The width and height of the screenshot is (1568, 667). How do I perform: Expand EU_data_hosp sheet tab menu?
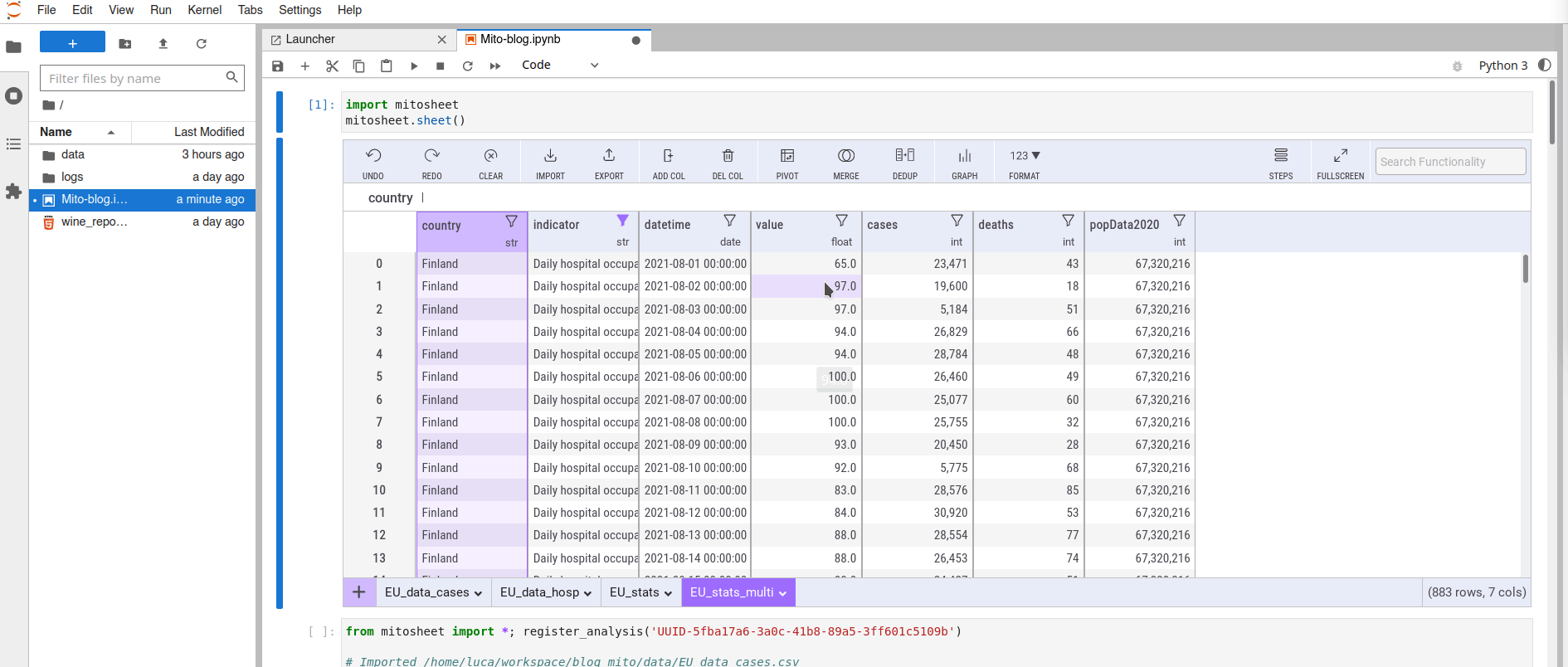(x=587, y=593)
